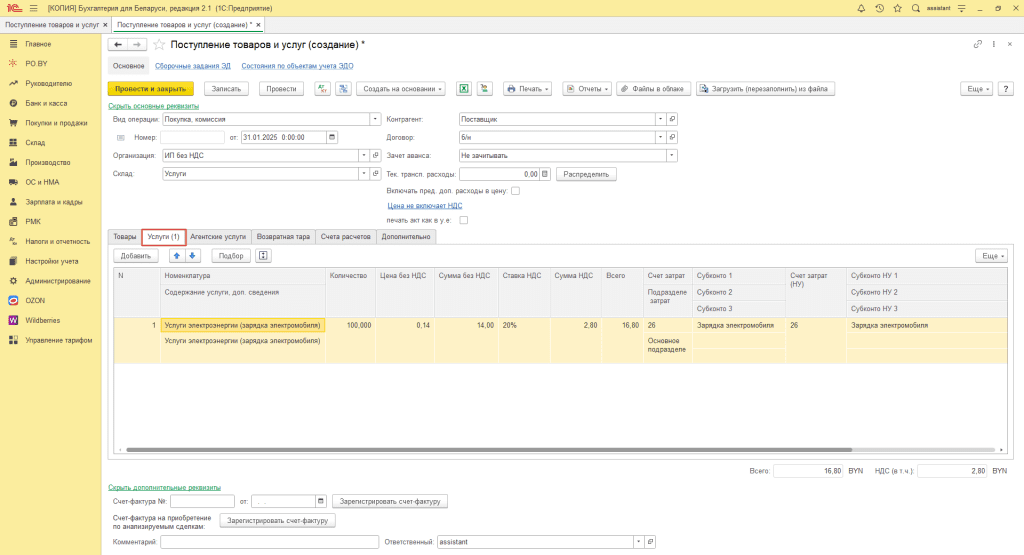The image size is (1024, 555).
Task: Click the back navigation arrow
Action: (118, 45)
